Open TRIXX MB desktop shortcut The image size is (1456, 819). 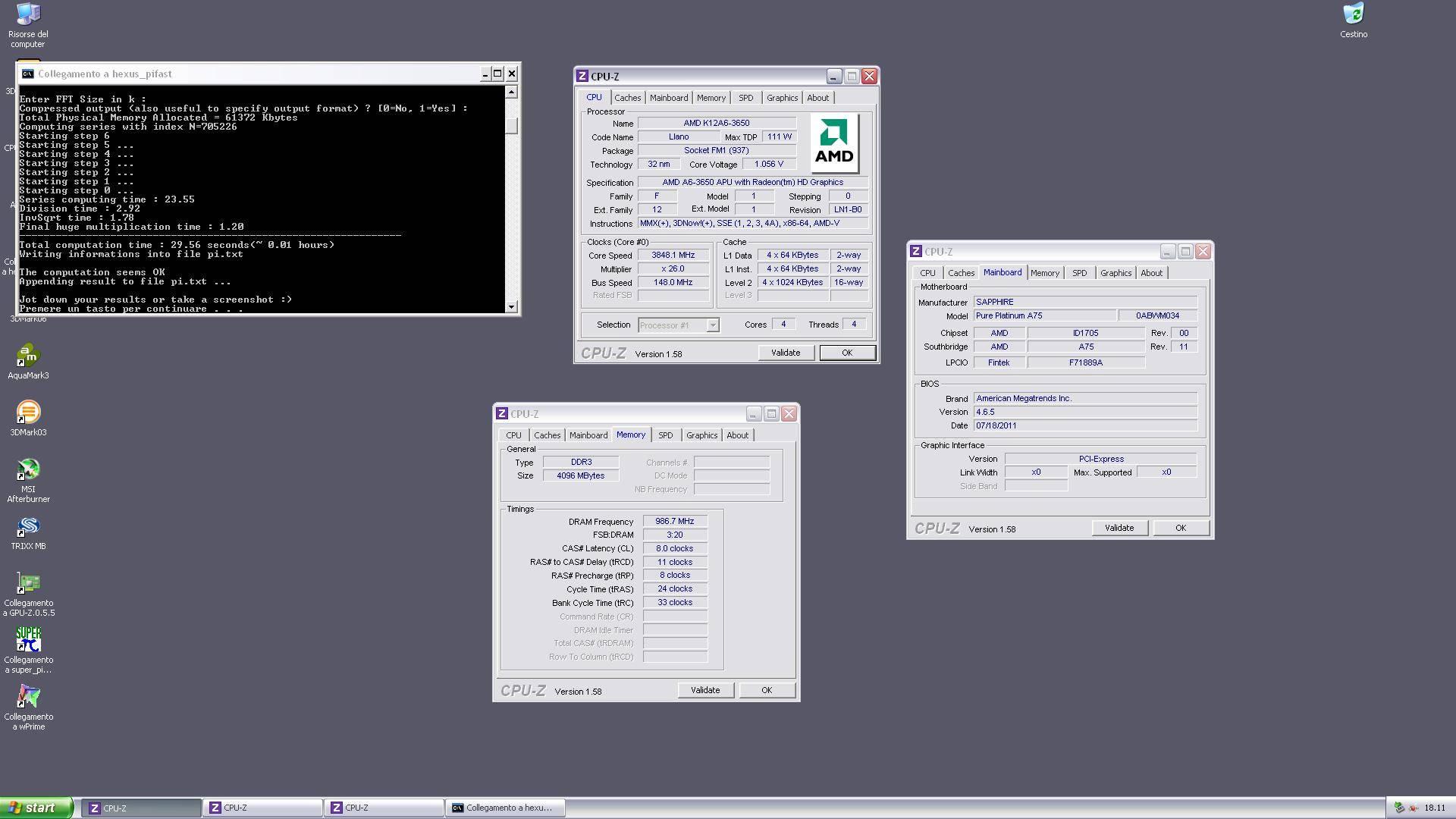coord(28,533)
